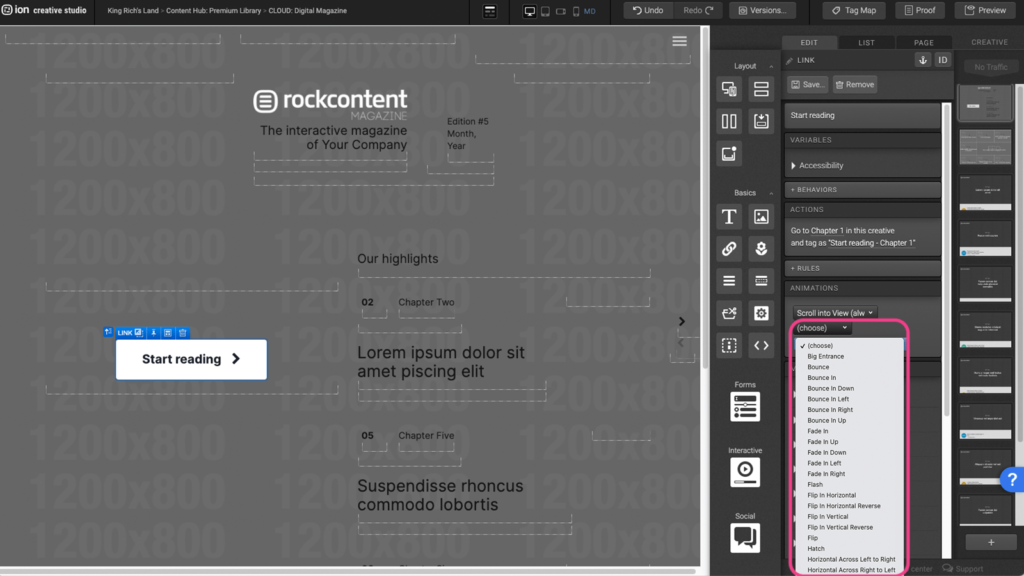
Task: Open the Interactive element palette
Action: 745,472
